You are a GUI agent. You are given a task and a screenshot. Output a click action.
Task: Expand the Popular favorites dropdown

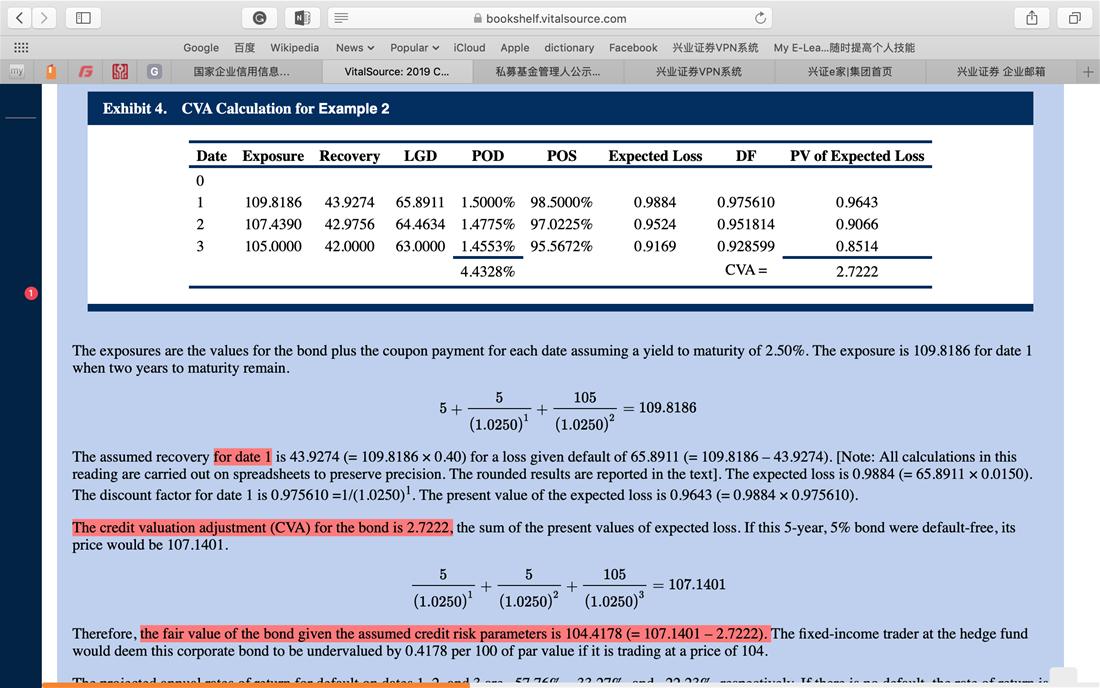coord(415,48)
